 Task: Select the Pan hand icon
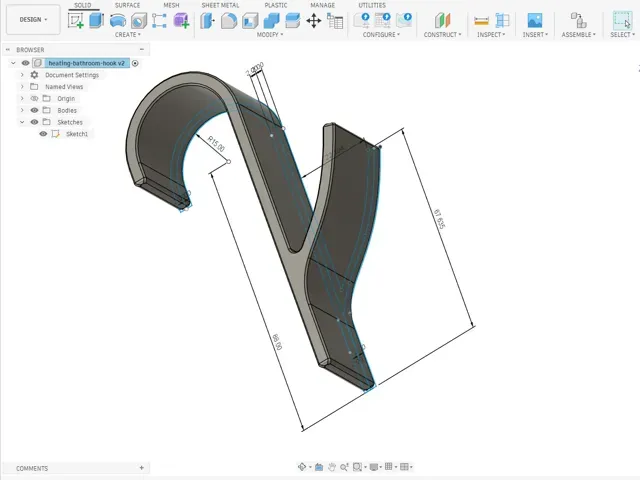(x=332, y=467)
